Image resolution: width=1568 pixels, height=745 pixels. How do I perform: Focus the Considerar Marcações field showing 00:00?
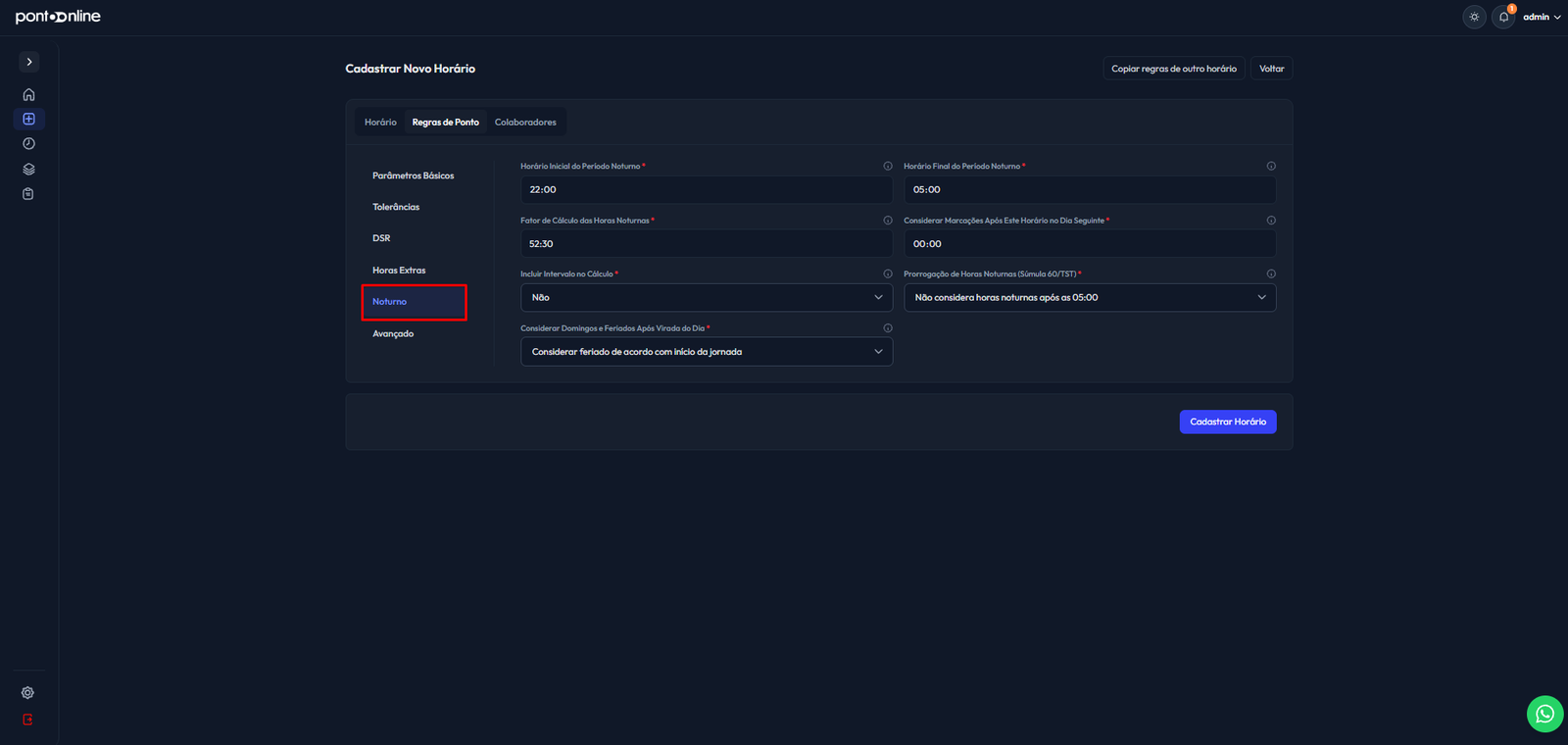tap(1090, 244)
